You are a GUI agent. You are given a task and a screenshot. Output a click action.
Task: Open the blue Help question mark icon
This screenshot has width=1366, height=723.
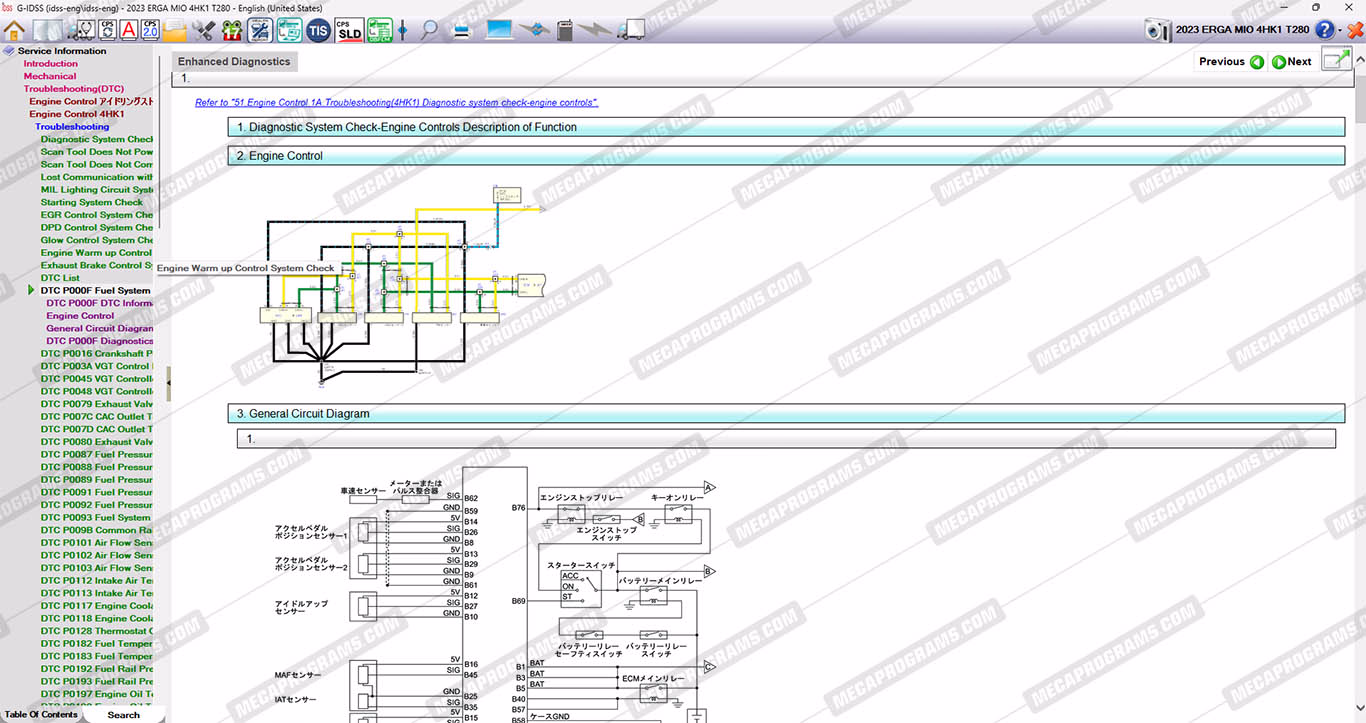click(x=1325, y=31)
